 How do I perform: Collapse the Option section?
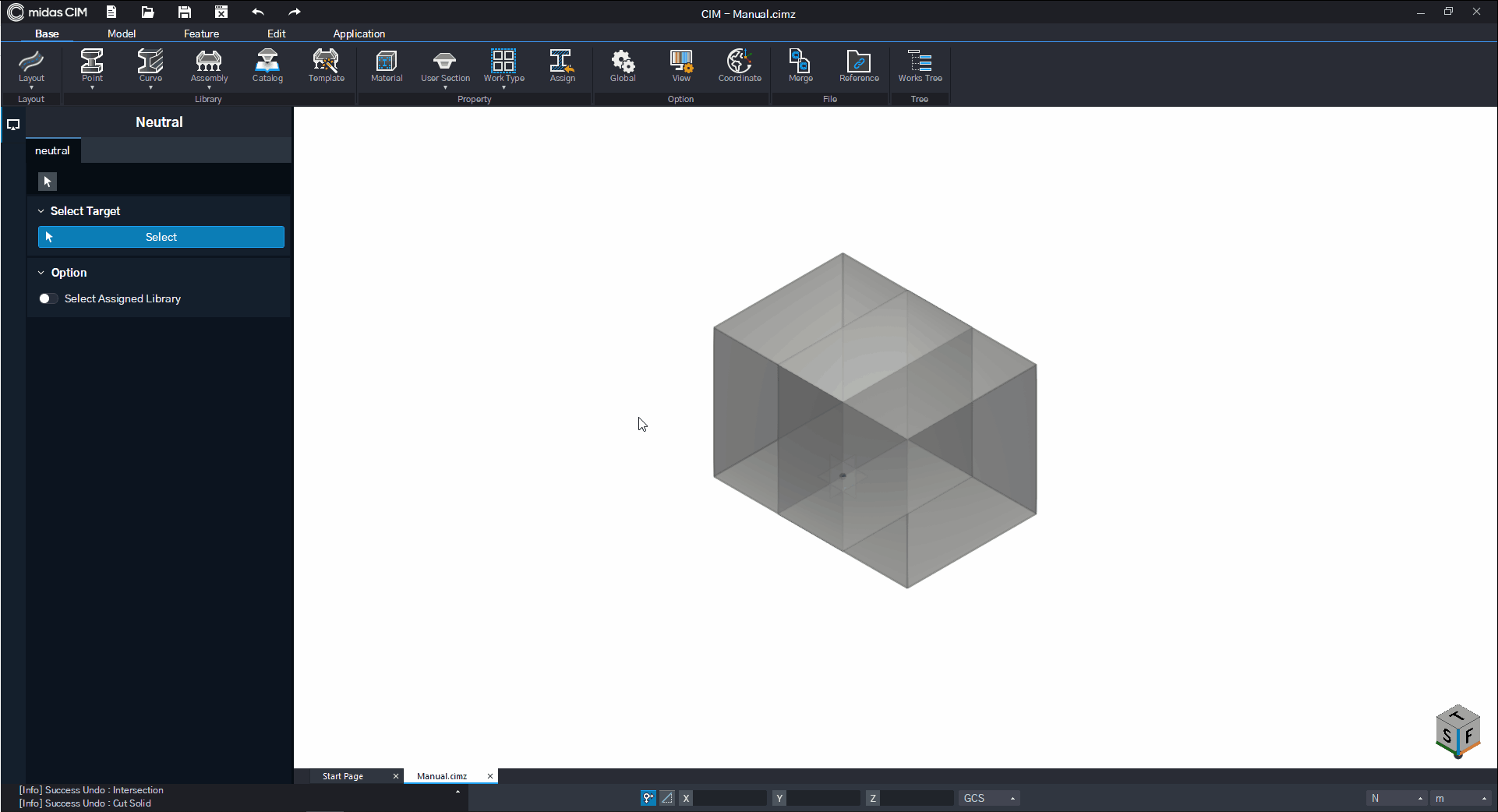pos(41,273)
